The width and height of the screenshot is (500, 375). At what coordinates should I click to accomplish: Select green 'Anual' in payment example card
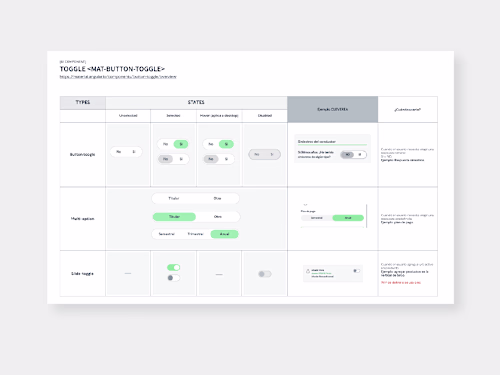pyautogui.click(x=348, y=218)
